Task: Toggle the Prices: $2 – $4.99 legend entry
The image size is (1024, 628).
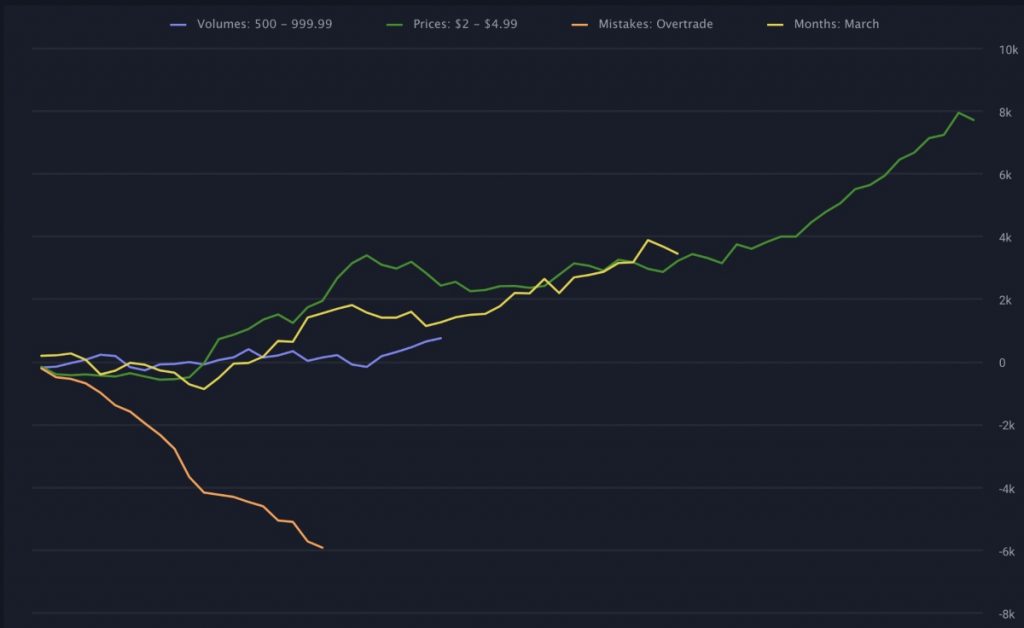Action: [452, 24]
